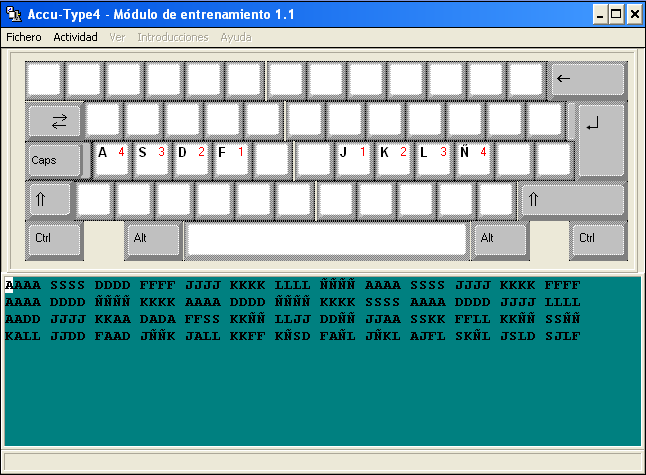Click the JALL group in the last line
This screenshot has height=475, width=646.
(202, 336)
